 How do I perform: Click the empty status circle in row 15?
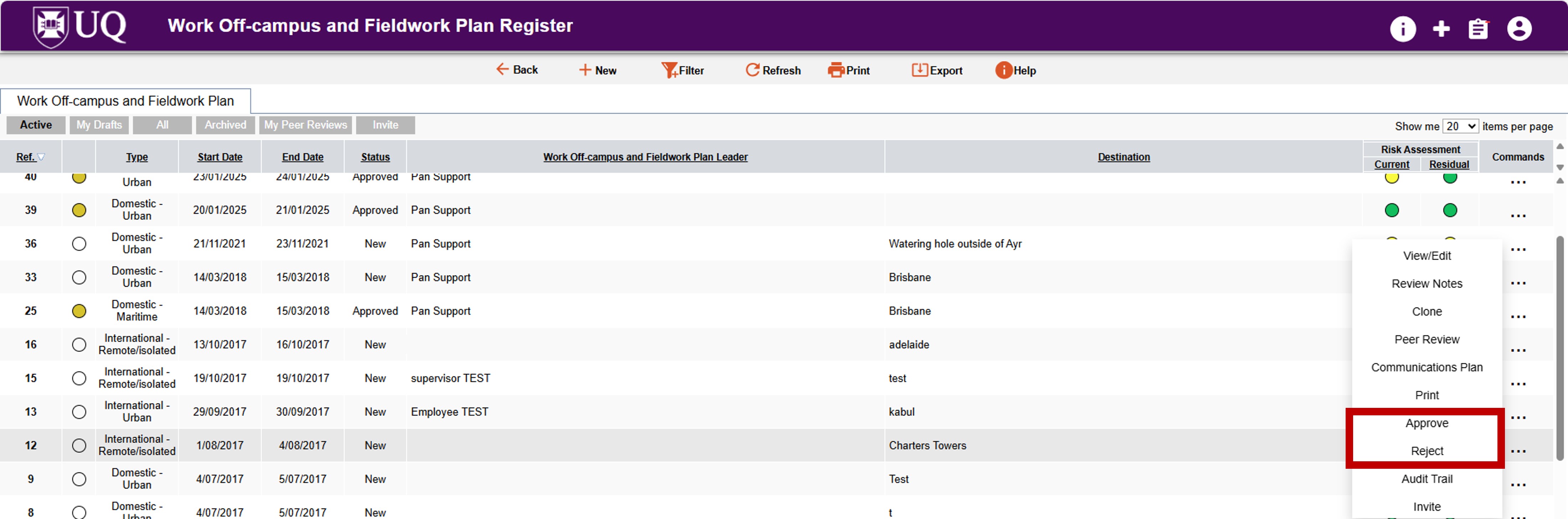click(78, 378)
